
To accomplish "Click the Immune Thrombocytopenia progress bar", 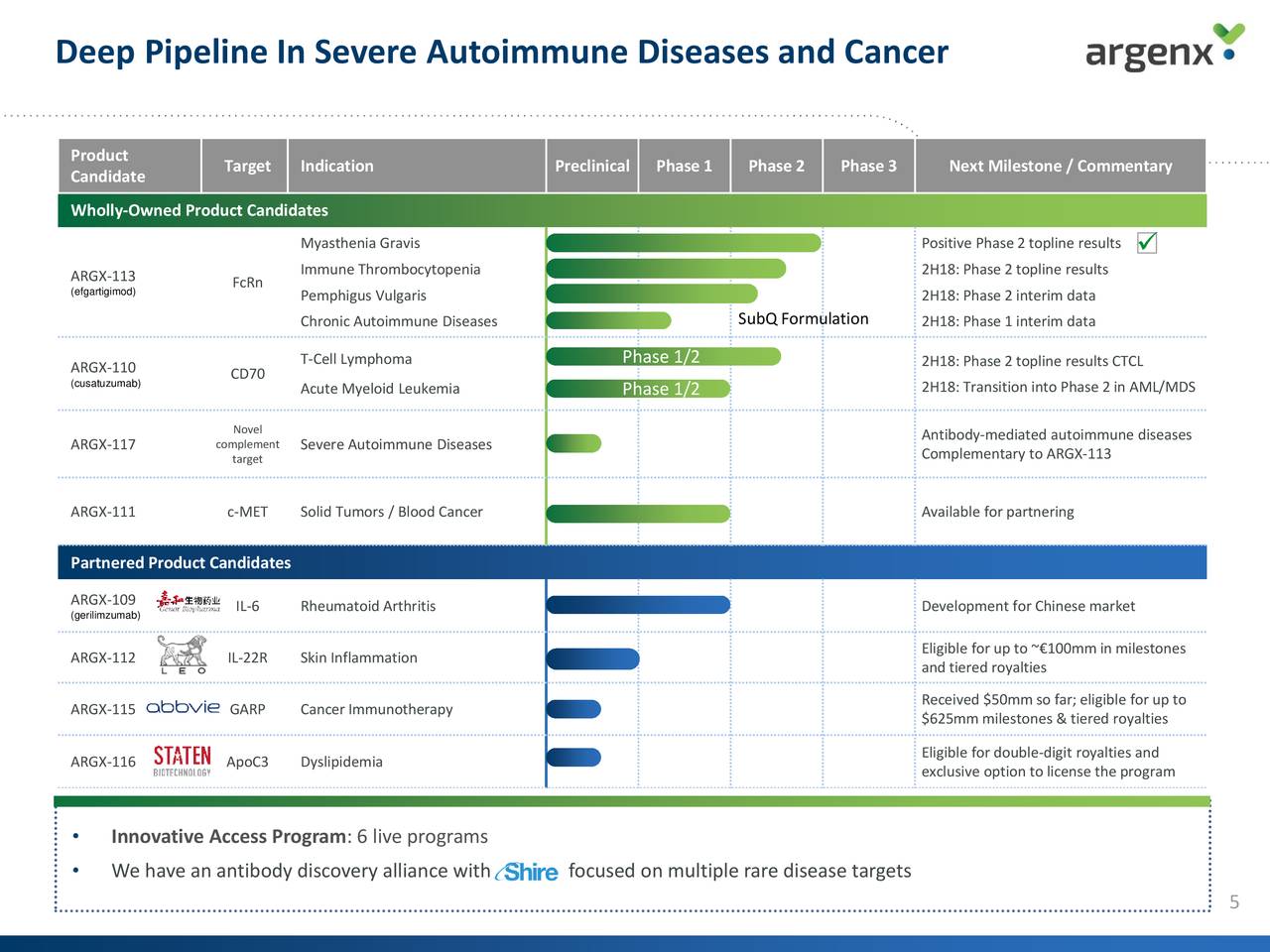I will [x=666, y=269].
